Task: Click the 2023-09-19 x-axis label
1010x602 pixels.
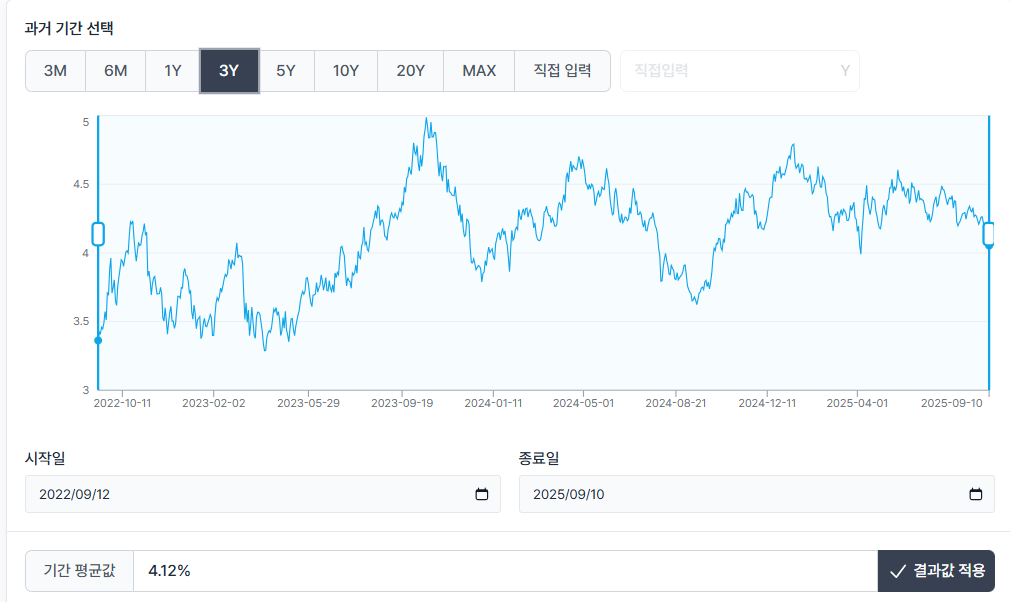Action: coord(402,403)
